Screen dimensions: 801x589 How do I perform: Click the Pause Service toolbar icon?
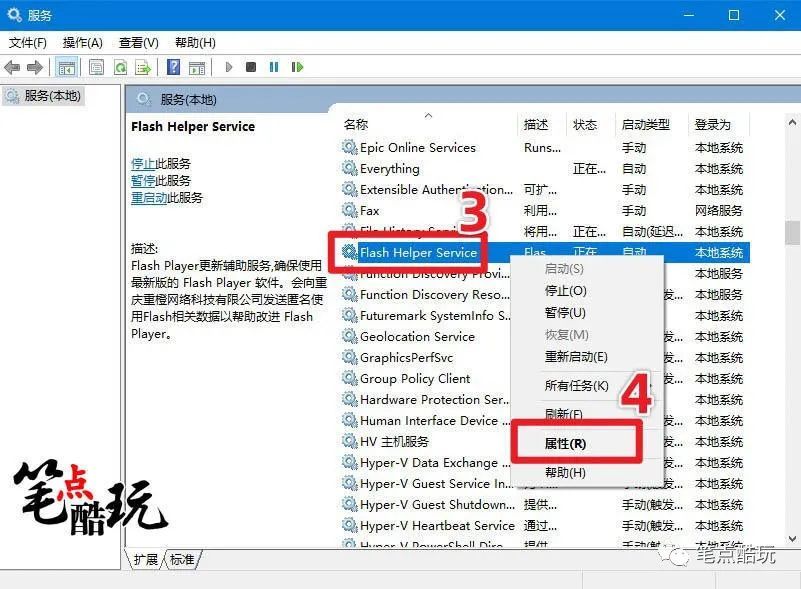pyautogui.click(x=274, y=67)
